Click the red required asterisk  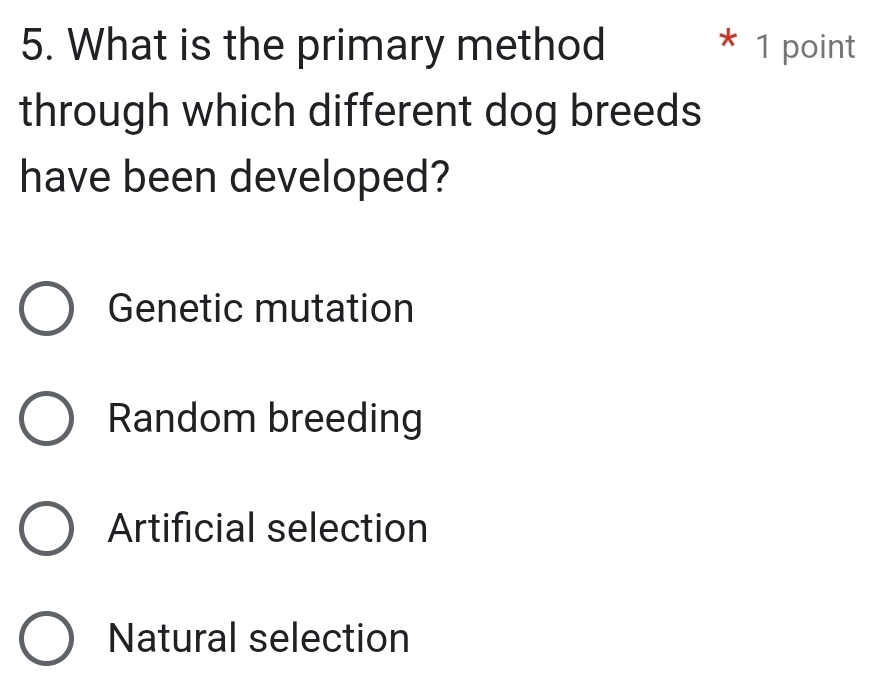pyautogui.click(x=725, y=43)
